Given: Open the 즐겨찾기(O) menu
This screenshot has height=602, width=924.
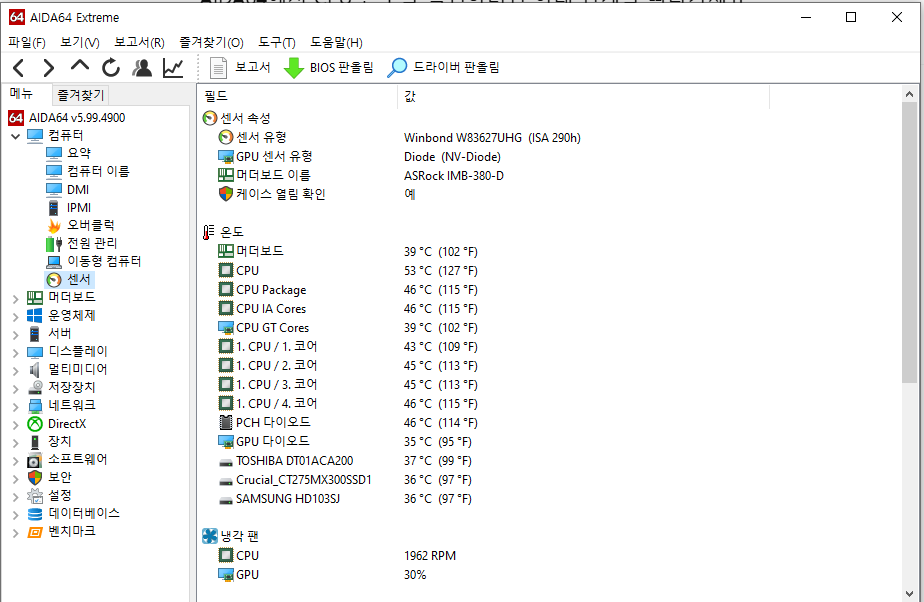Looking at the screenshot, I should (211, 42).
